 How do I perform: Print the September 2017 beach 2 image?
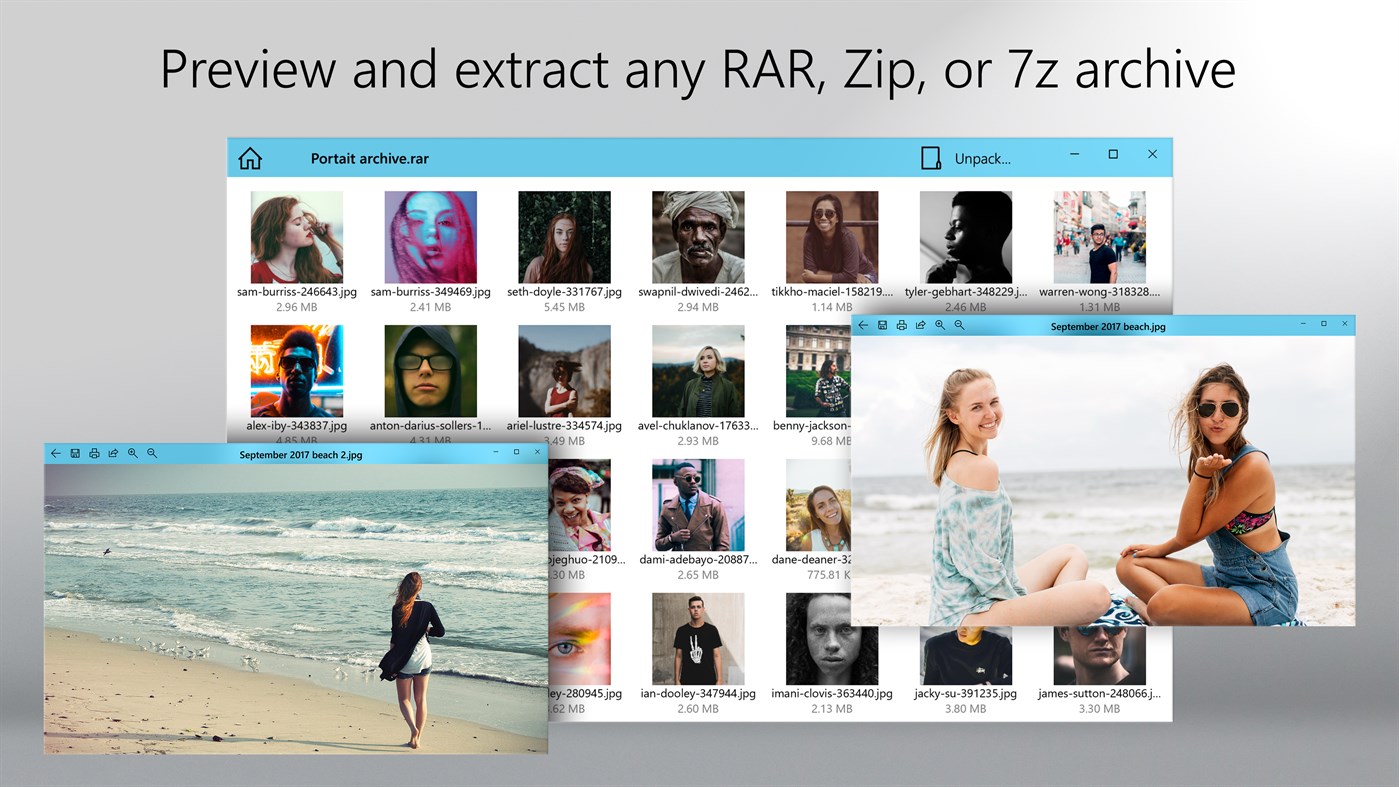(x=94, y=453)
